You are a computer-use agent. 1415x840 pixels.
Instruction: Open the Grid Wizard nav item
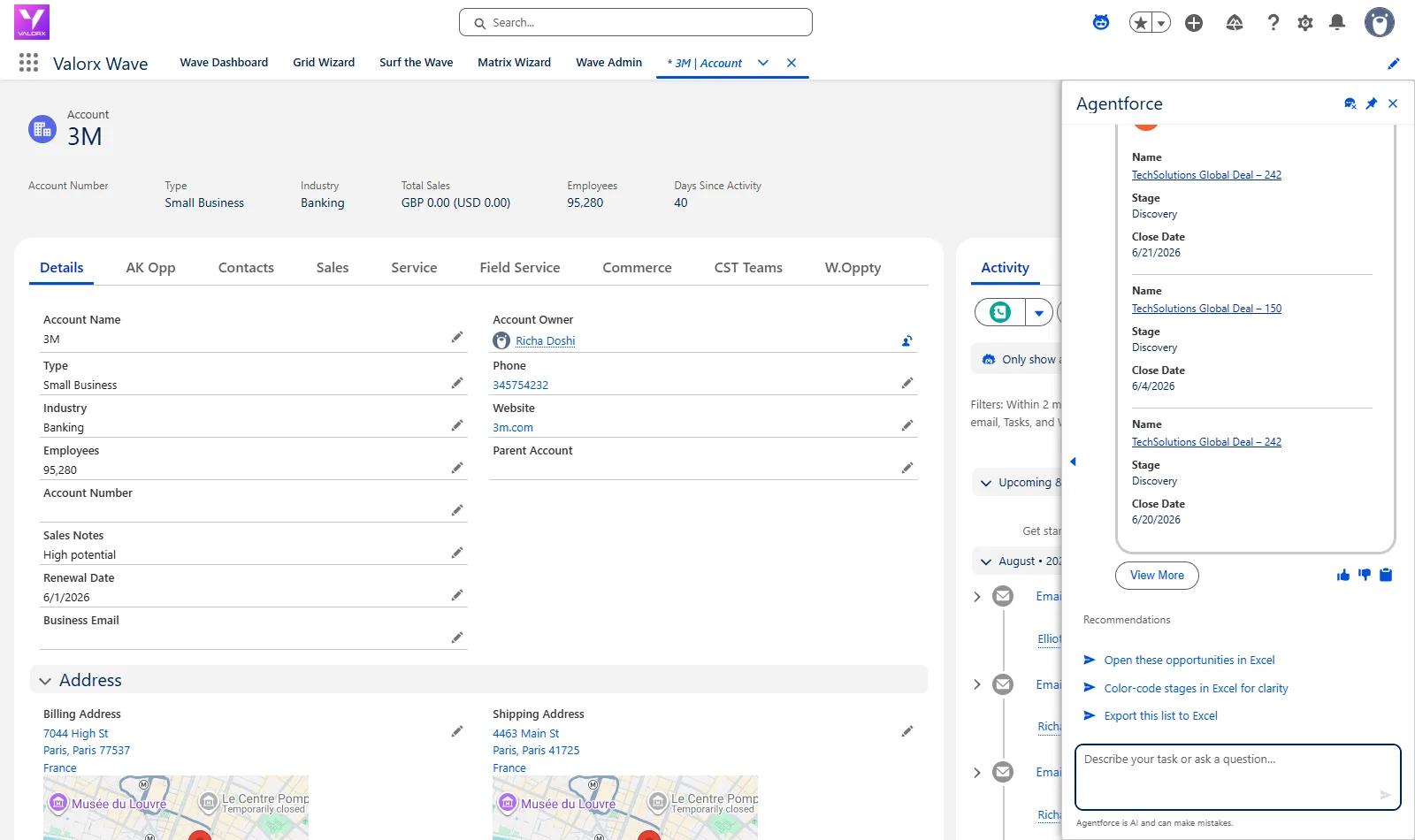pos(324,63)
